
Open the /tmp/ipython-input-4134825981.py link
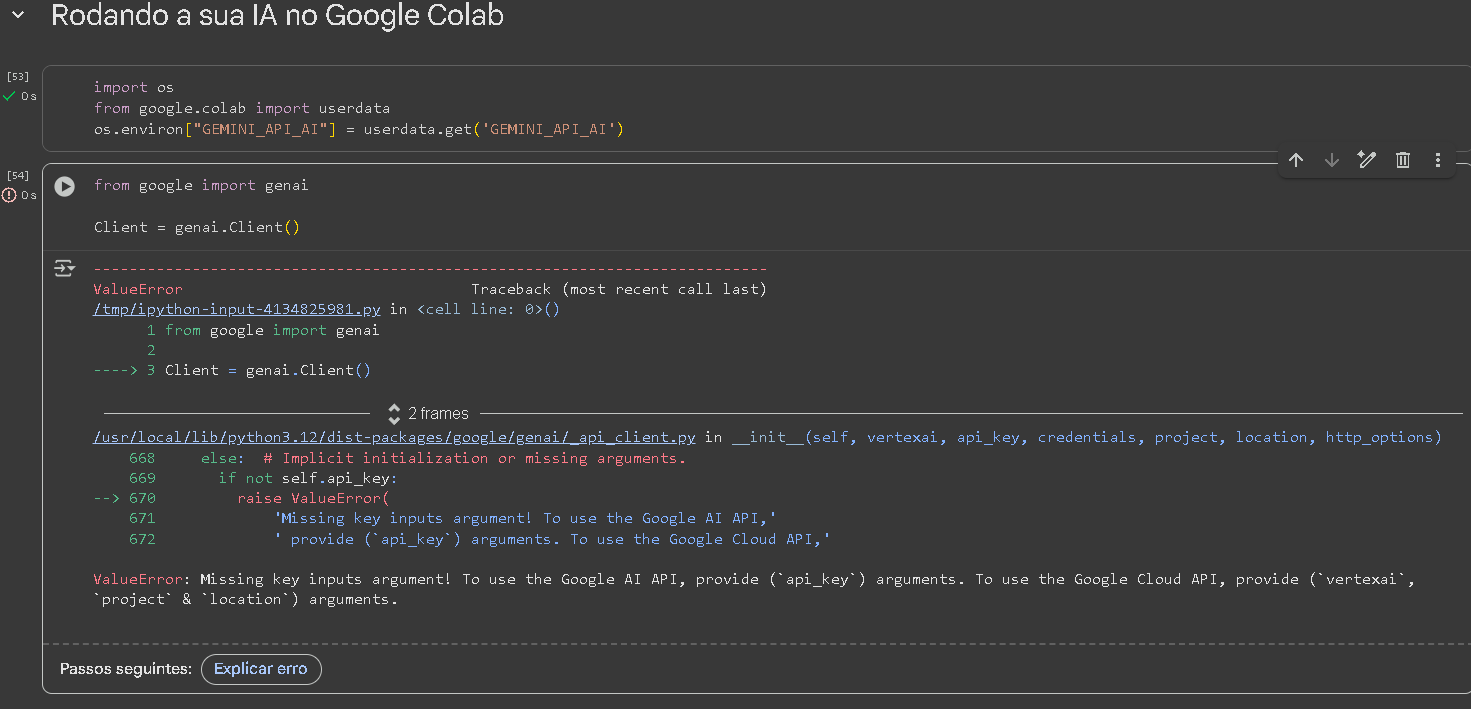coord(237,309)
